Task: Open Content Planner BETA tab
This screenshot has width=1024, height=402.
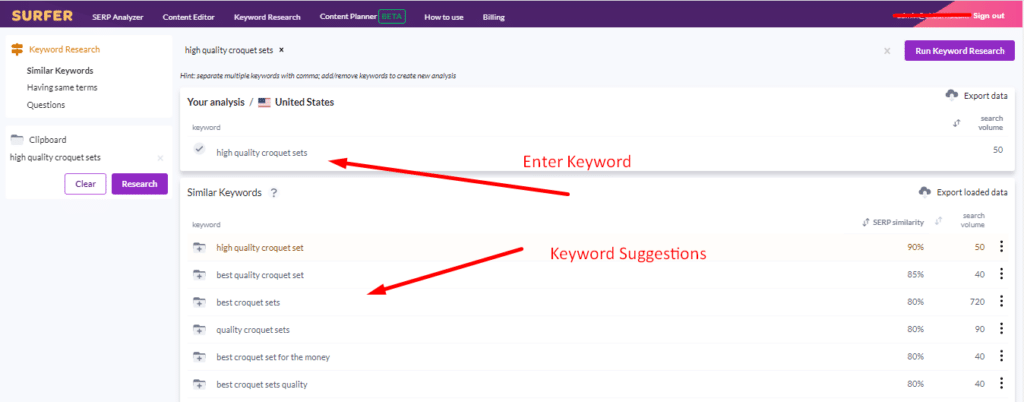Action: click(362, 17)
